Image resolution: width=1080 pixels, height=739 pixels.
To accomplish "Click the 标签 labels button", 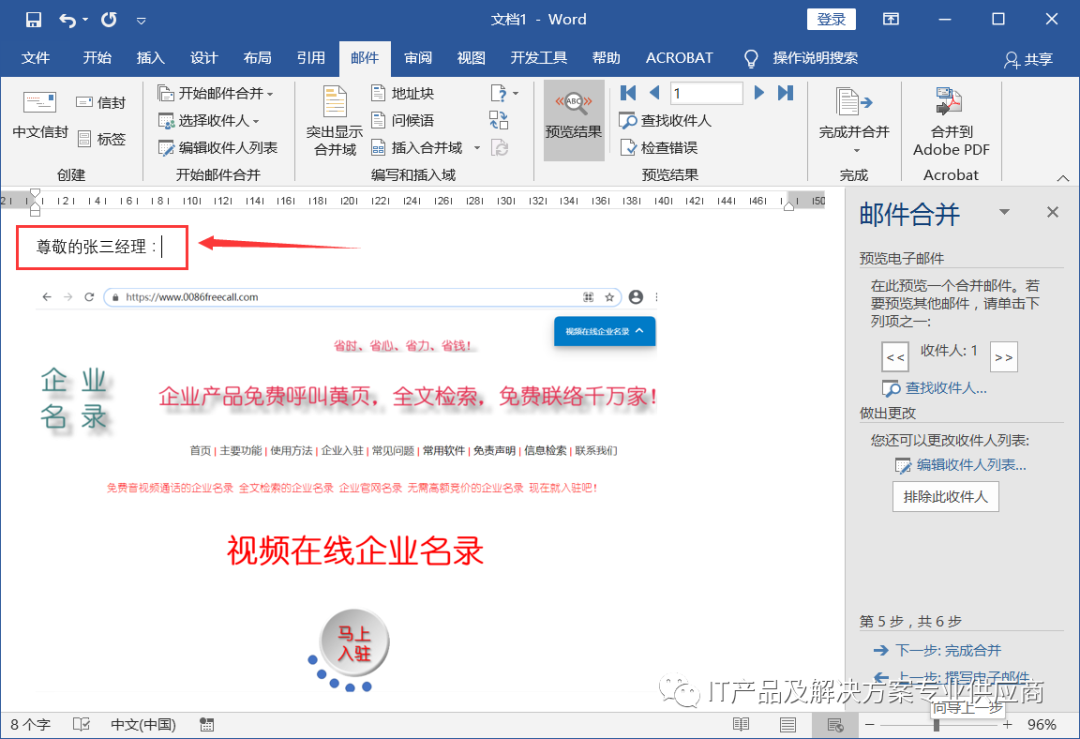I will (101, 139).
